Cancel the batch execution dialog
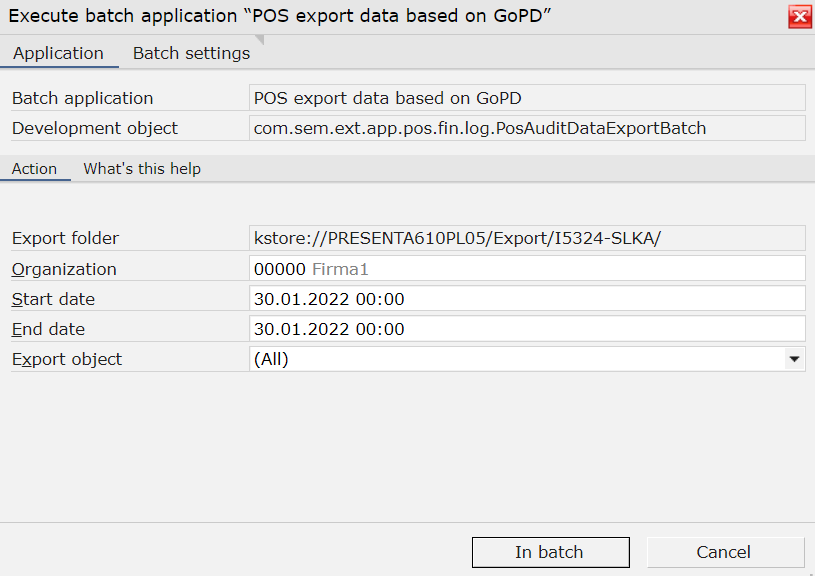This screenshot has height=576, width=815. (x=725, y=552)
